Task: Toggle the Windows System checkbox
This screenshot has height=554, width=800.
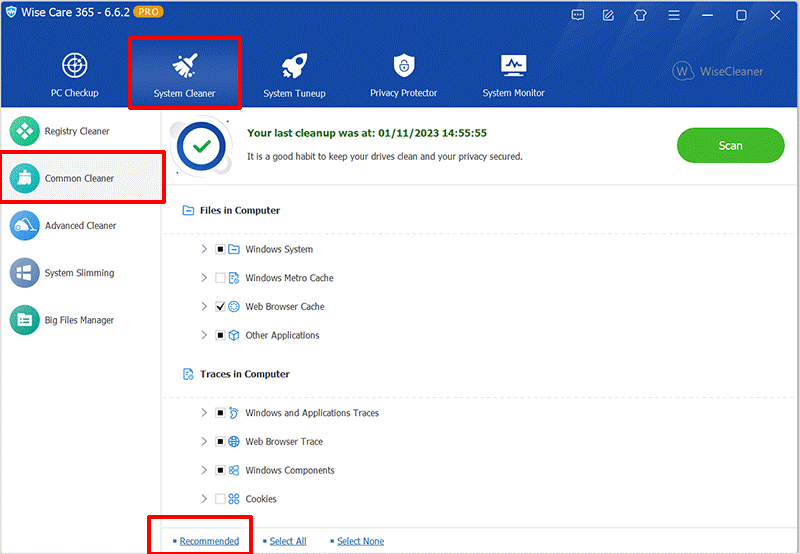Action: point(220,249)
